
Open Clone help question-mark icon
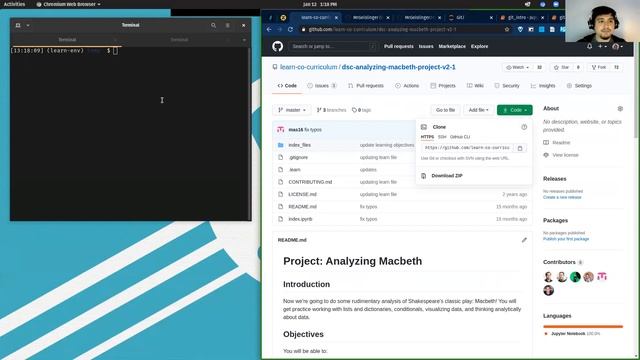coord(524,127)
